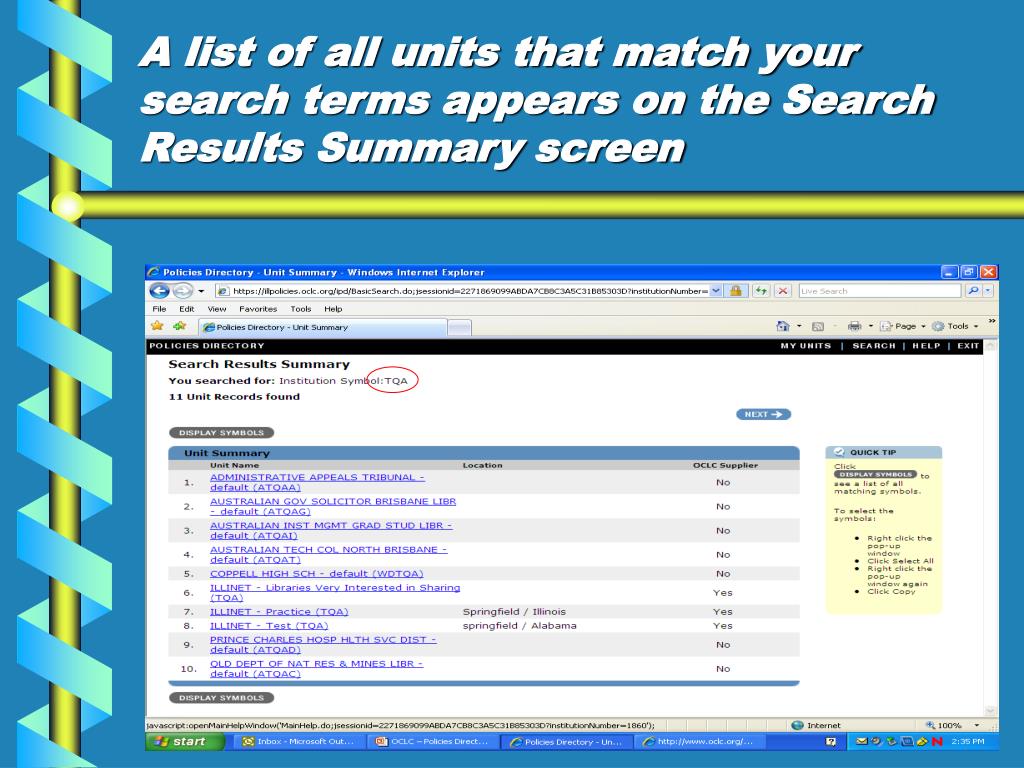Open QLD DEPT OF NAT RES & MINES LIBR link

tap(316, 669)
